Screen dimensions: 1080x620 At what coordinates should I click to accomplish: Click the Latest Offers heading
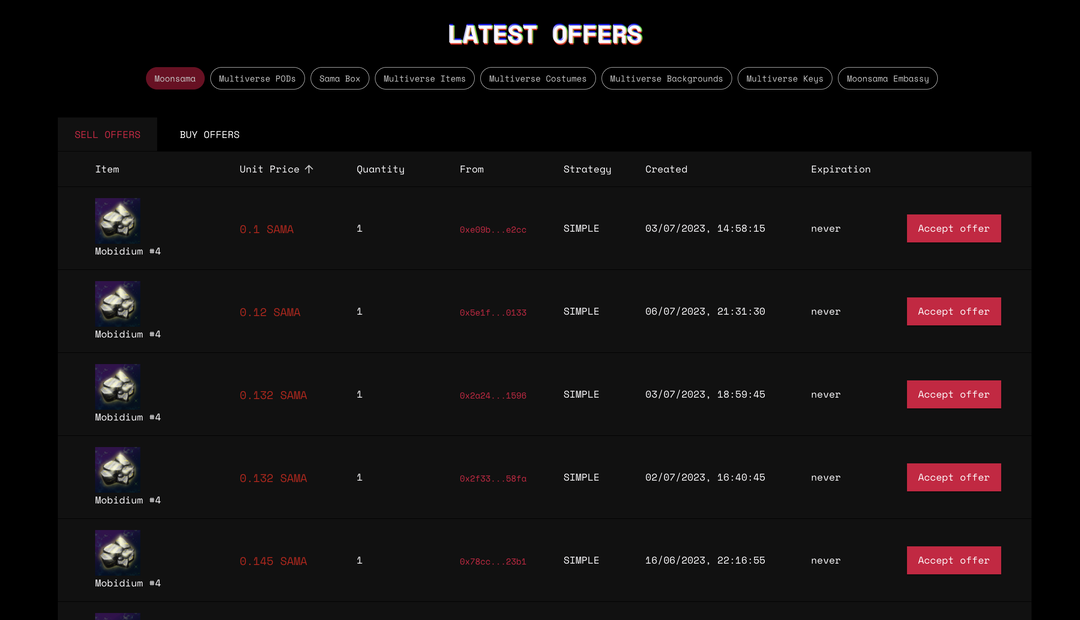click(545, 34)
